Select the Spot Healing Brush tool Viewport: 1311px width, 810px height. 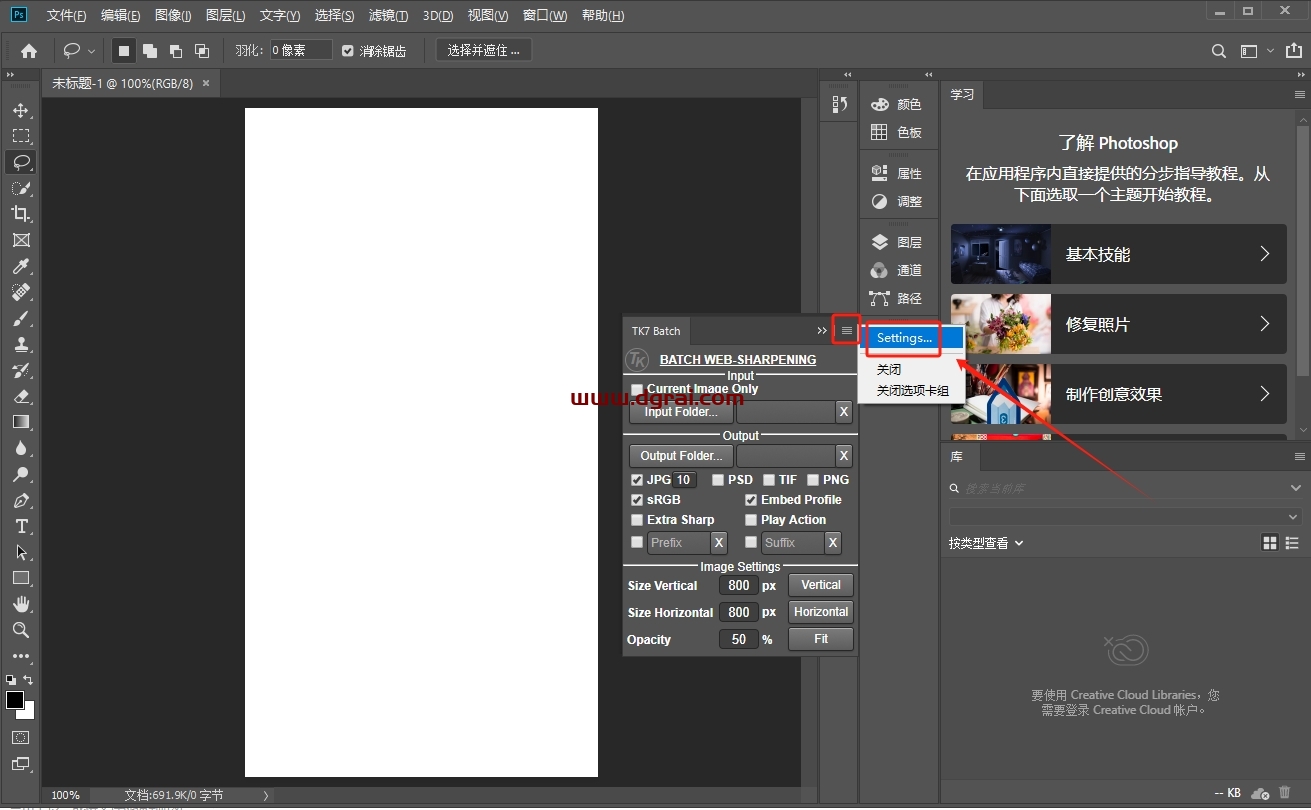pyautogui.click(x=21, y=292)
